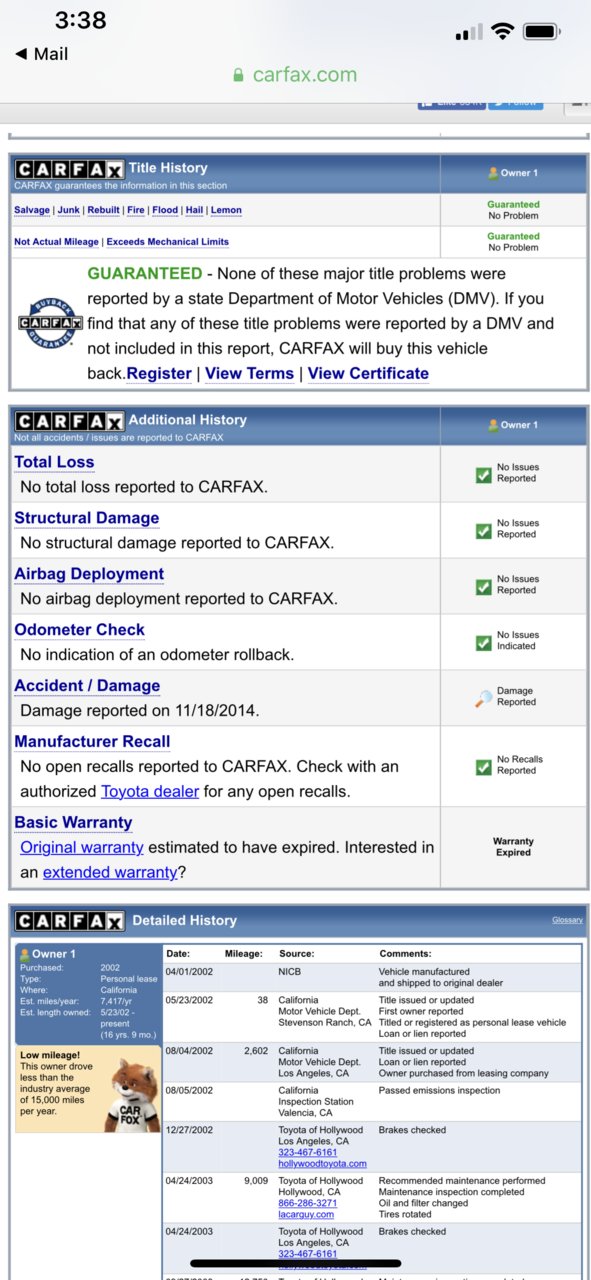Select the Salvage title problem link
The image size is (591, 1280).
pos(31,210)
